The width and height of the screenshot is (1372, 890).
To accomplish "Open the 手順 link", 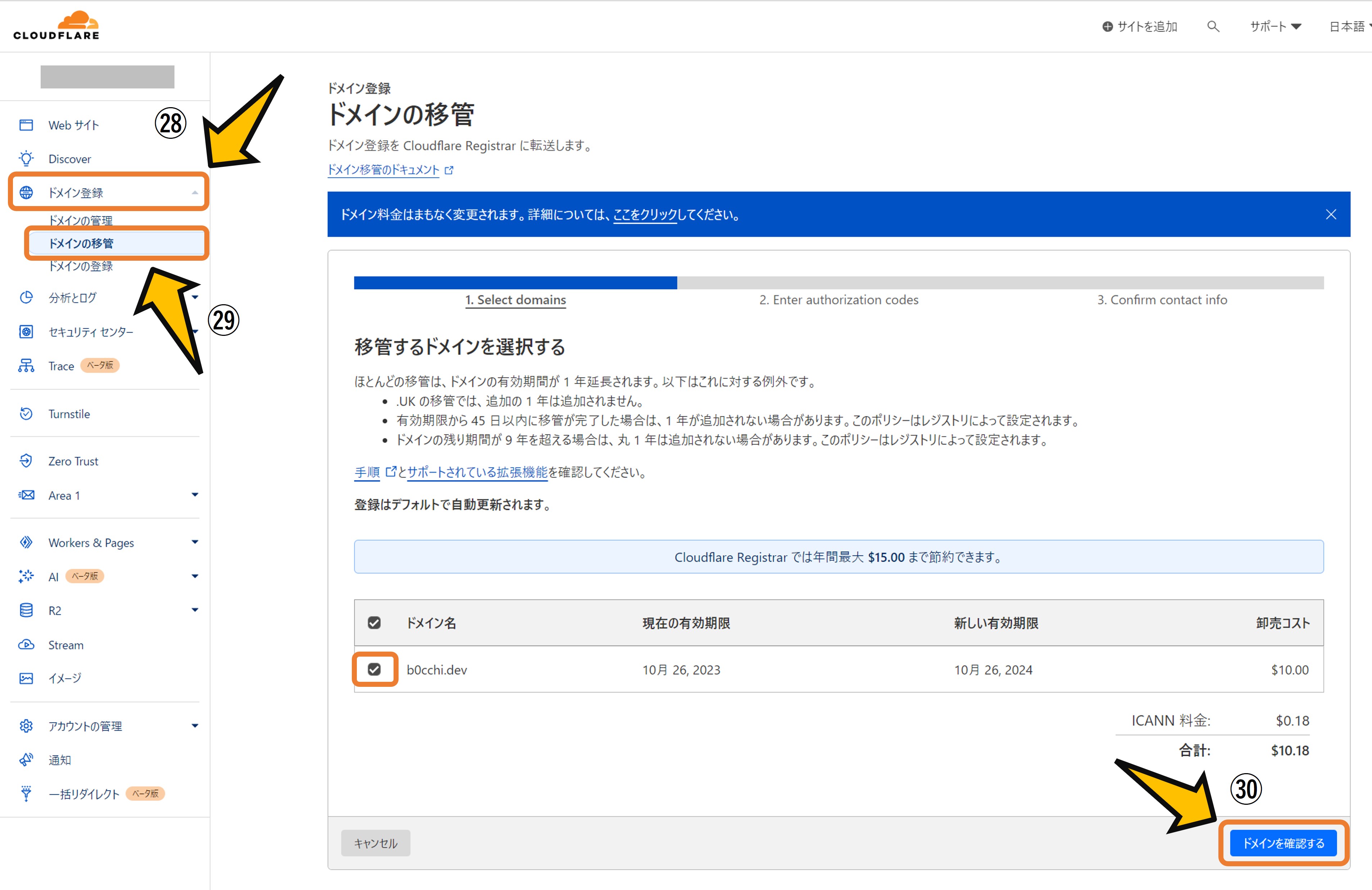I will click(367, 472).
